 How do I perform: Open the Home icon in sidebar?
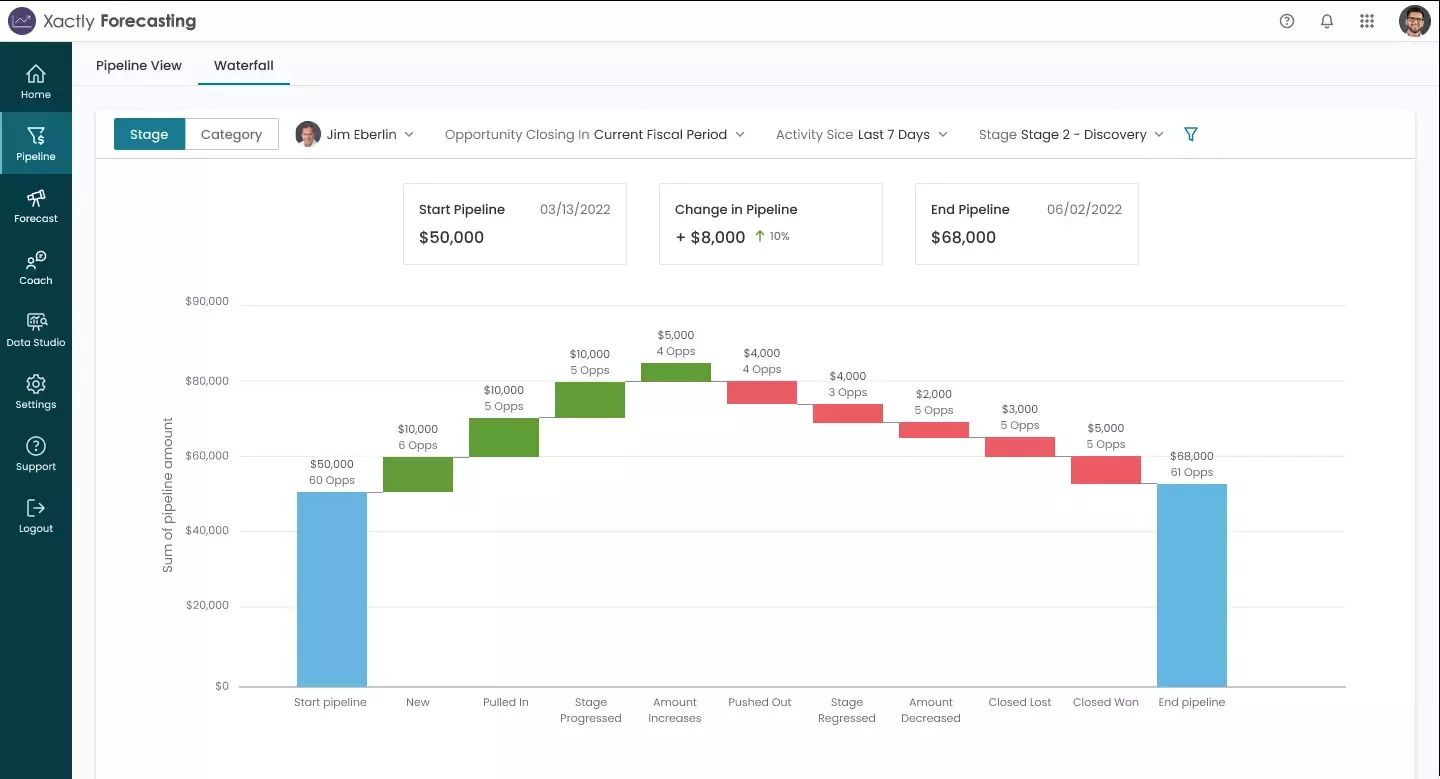click(x=36, y=75)
